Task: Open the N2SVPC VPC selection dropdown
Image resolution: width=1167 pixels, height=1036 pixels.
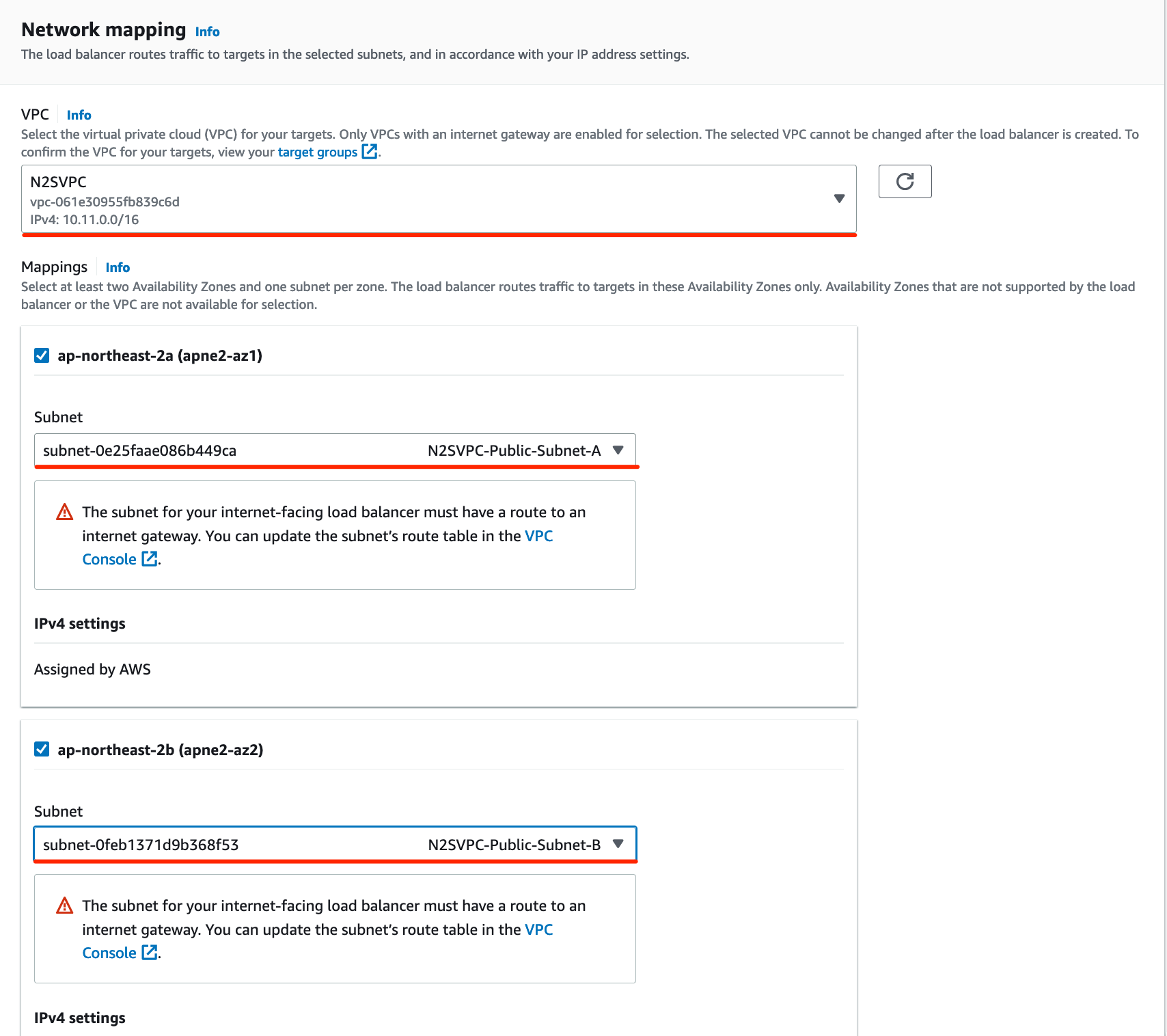Action: click(x=439, y=199)
